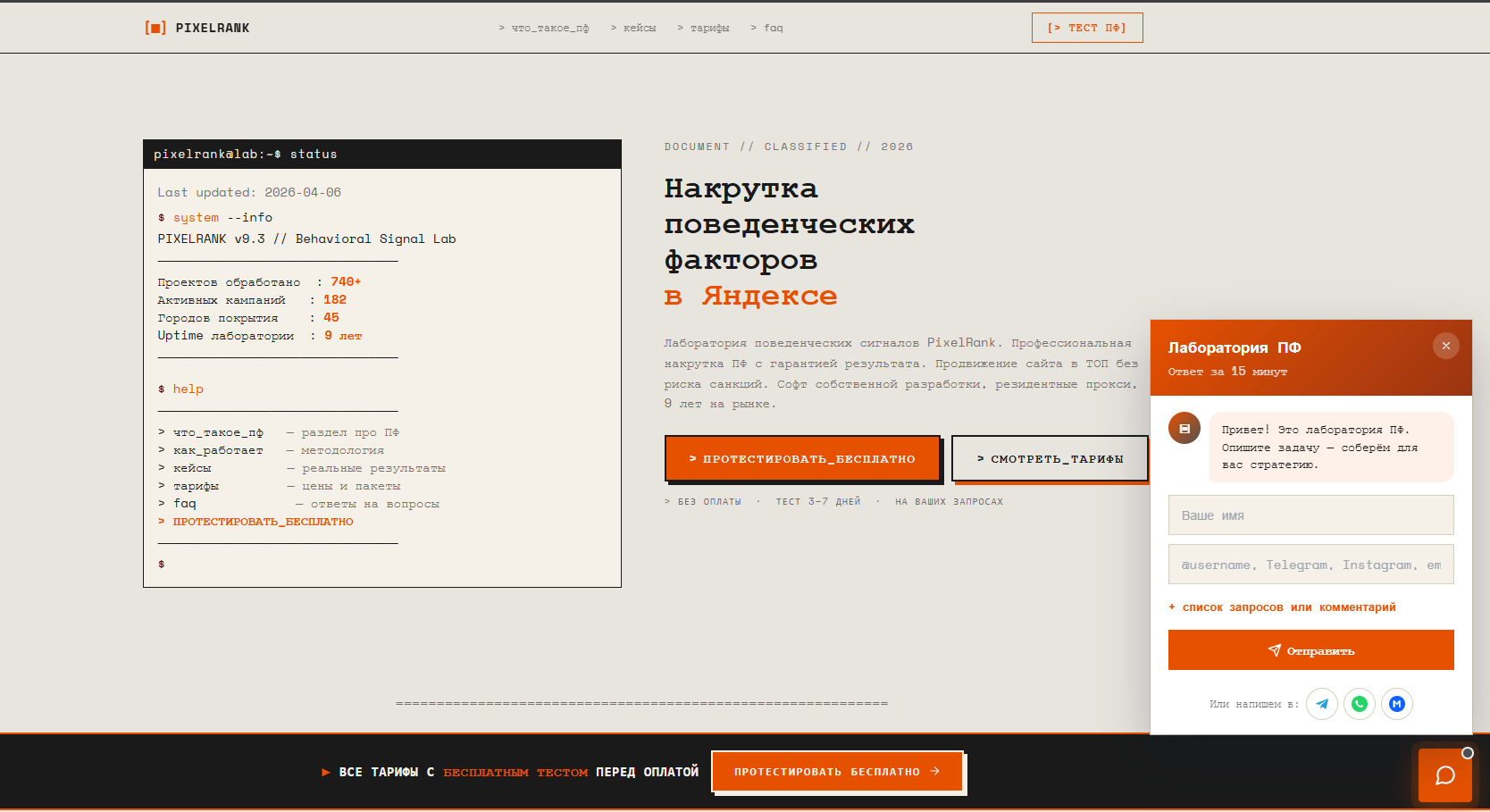Open Telegram messenger icon in chat widget
This screenshot has height=812, width=1490.
[x=1322, y=704]
